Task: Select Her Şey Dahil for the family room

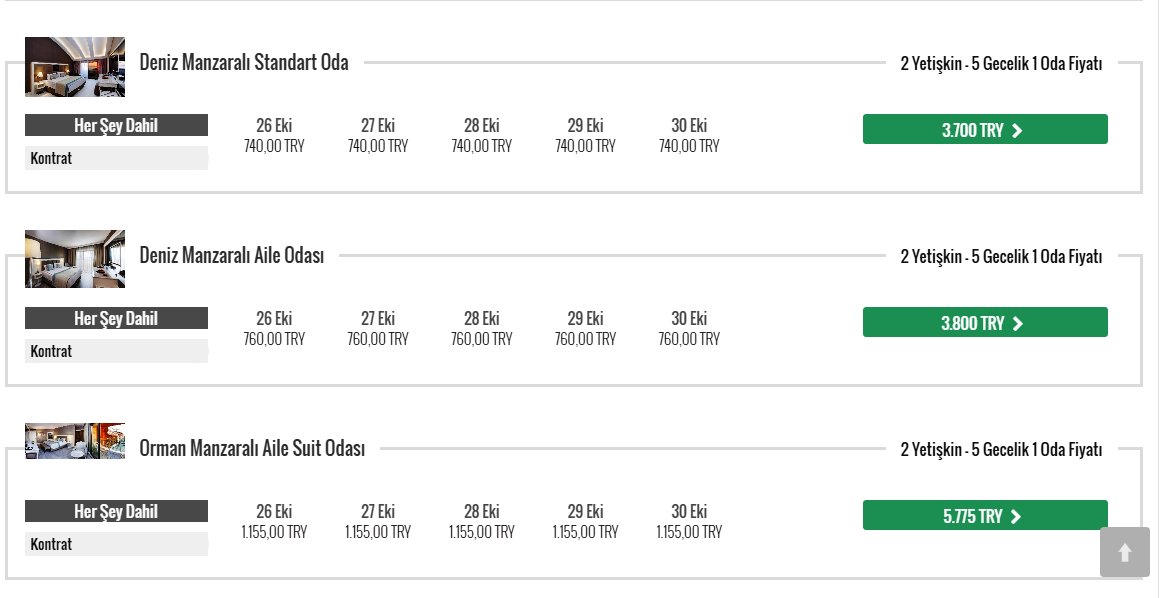Action: 116,318
